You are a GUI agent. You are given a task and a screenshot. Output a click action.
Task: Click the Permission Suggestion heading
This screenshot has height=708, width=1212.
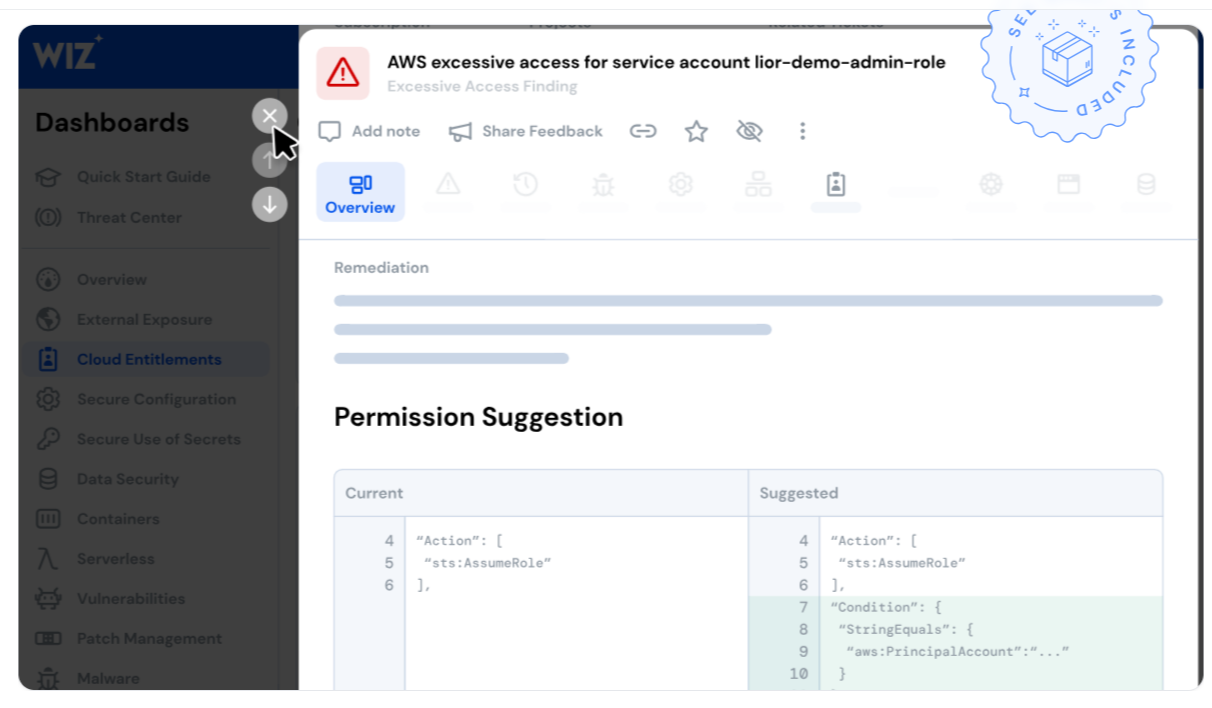[478, 417]
